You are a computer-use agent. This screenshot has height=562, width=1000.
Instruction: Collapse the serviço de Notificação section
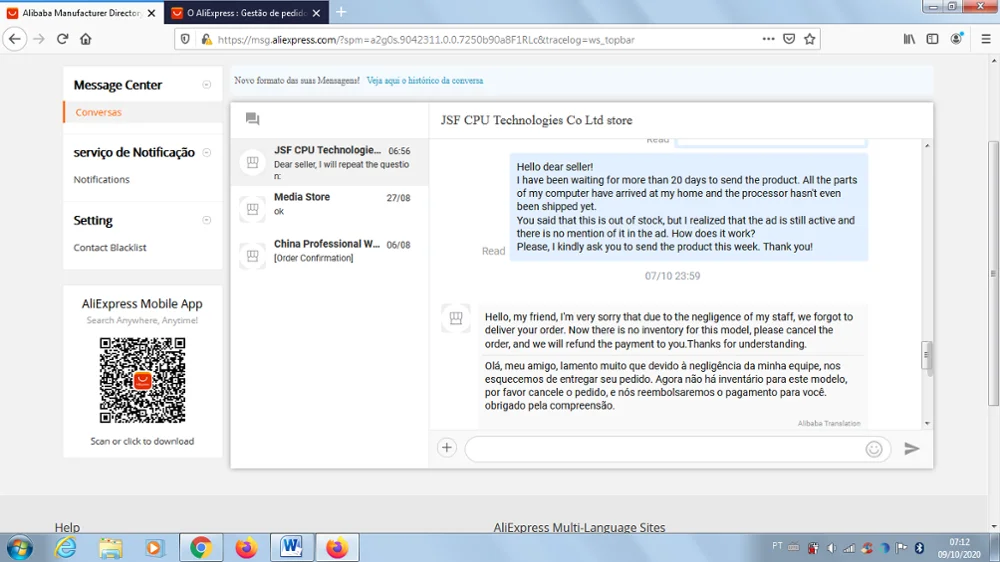tap(207, 152)
